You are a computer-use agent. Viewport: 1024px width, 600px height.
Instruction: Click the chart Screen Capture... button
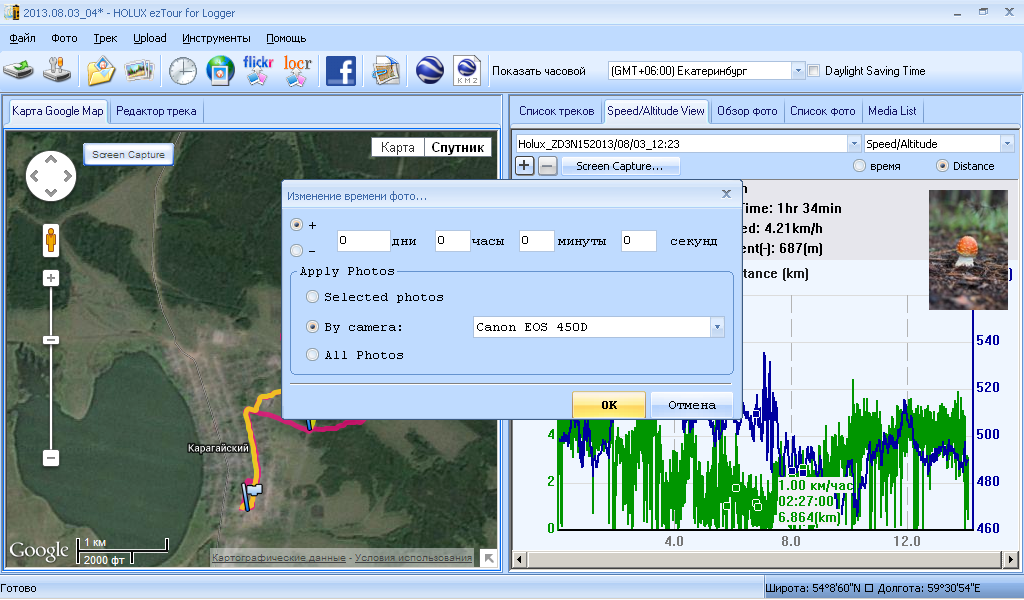pyautogui.click(x=619, y=166)
